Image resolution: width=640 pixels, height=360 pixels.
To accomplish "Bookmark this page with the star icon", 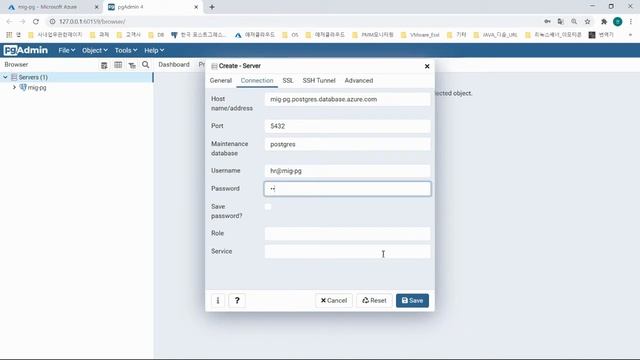I will coord(588,22).
